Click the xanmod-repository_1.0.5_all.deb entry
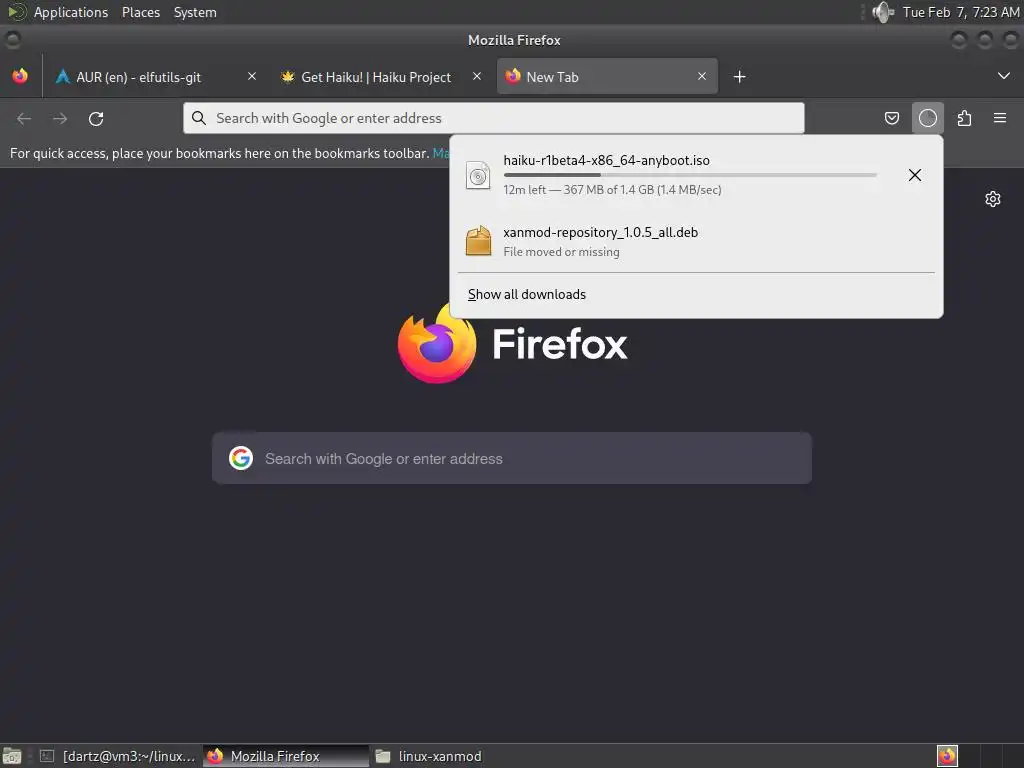This screenshot has width=1024, height=768. pos(696,241)
